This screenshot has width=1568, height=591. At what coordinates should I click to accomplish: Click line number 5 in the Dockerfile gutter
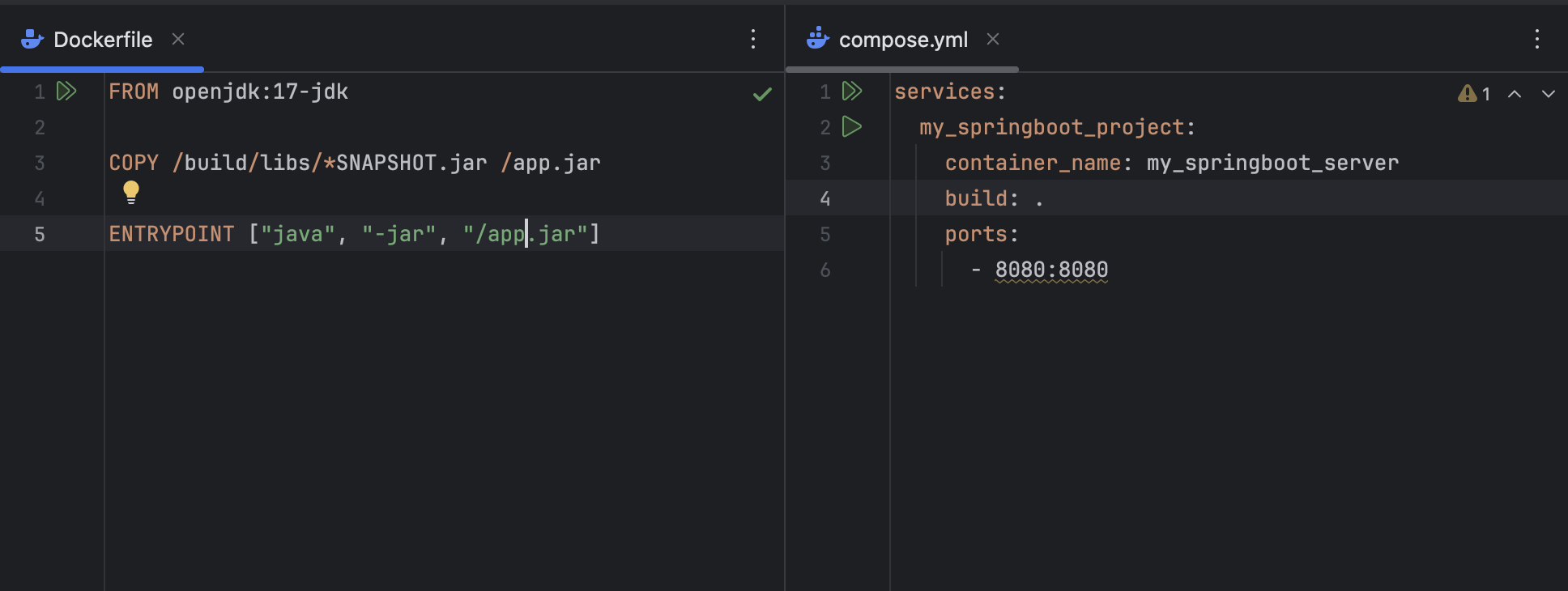(40, 234)
